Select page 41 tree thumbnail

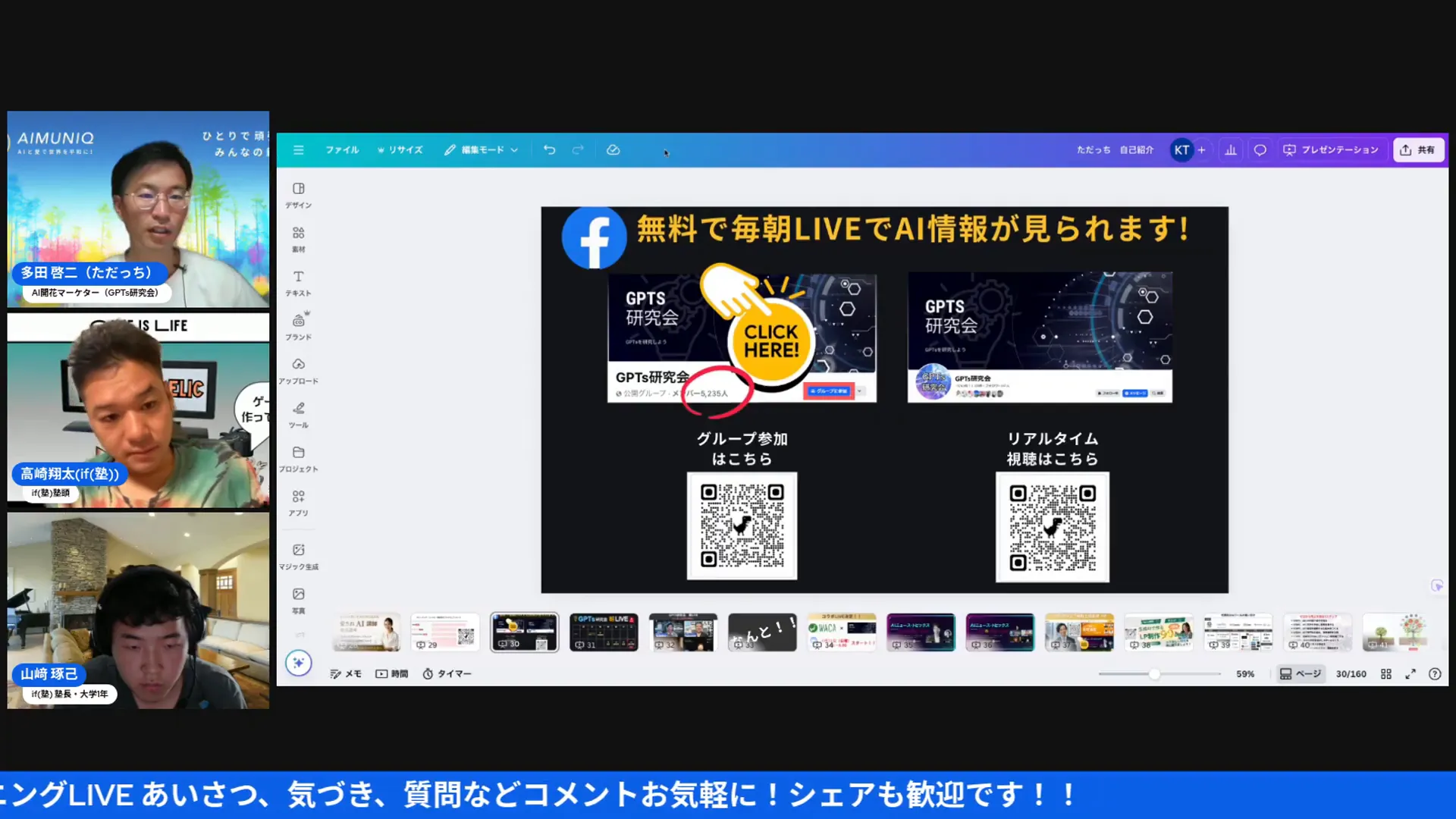point(1396,632)
